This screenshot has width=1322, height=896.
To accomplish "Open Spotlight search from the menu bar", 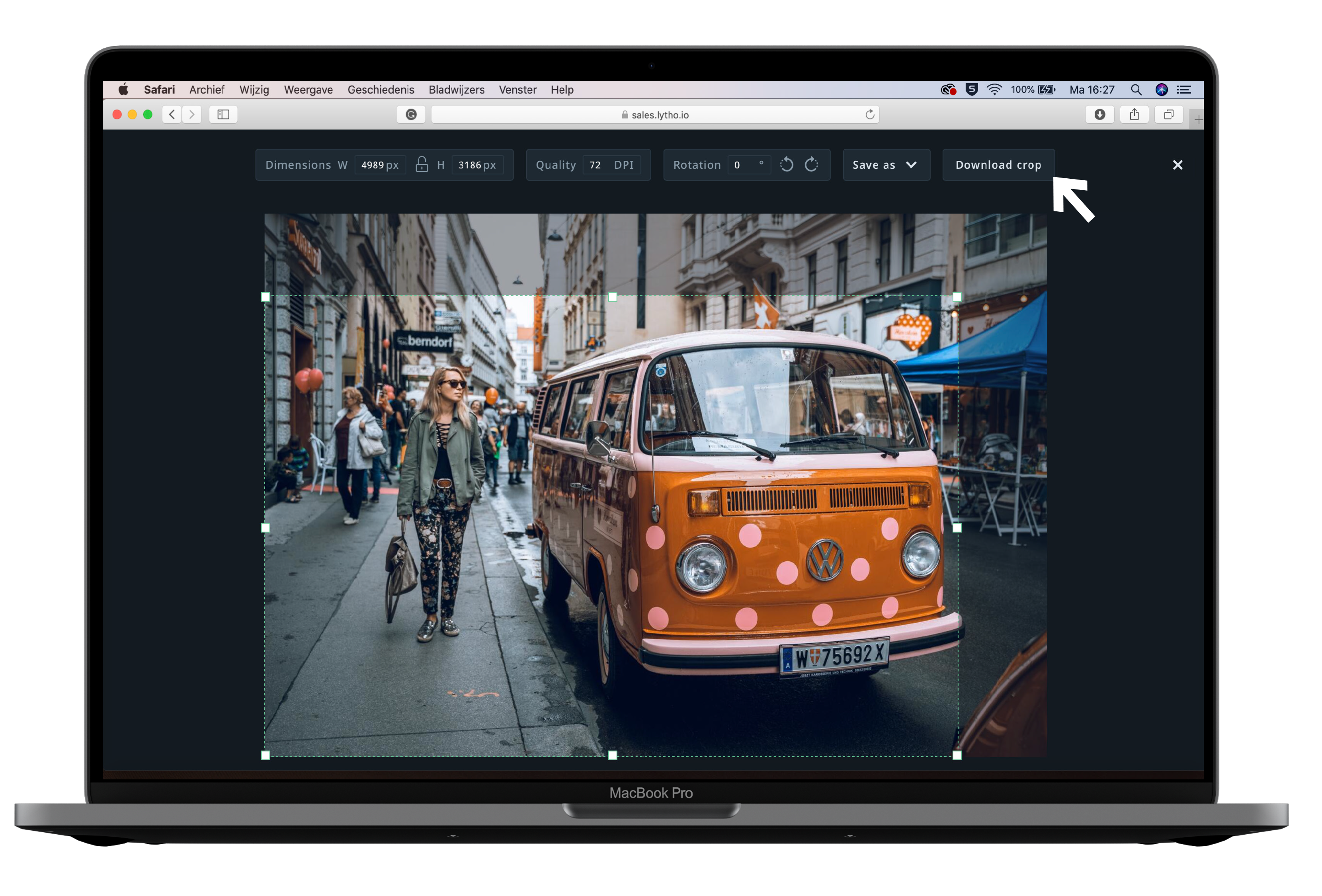I will [x=1136, y=89].
